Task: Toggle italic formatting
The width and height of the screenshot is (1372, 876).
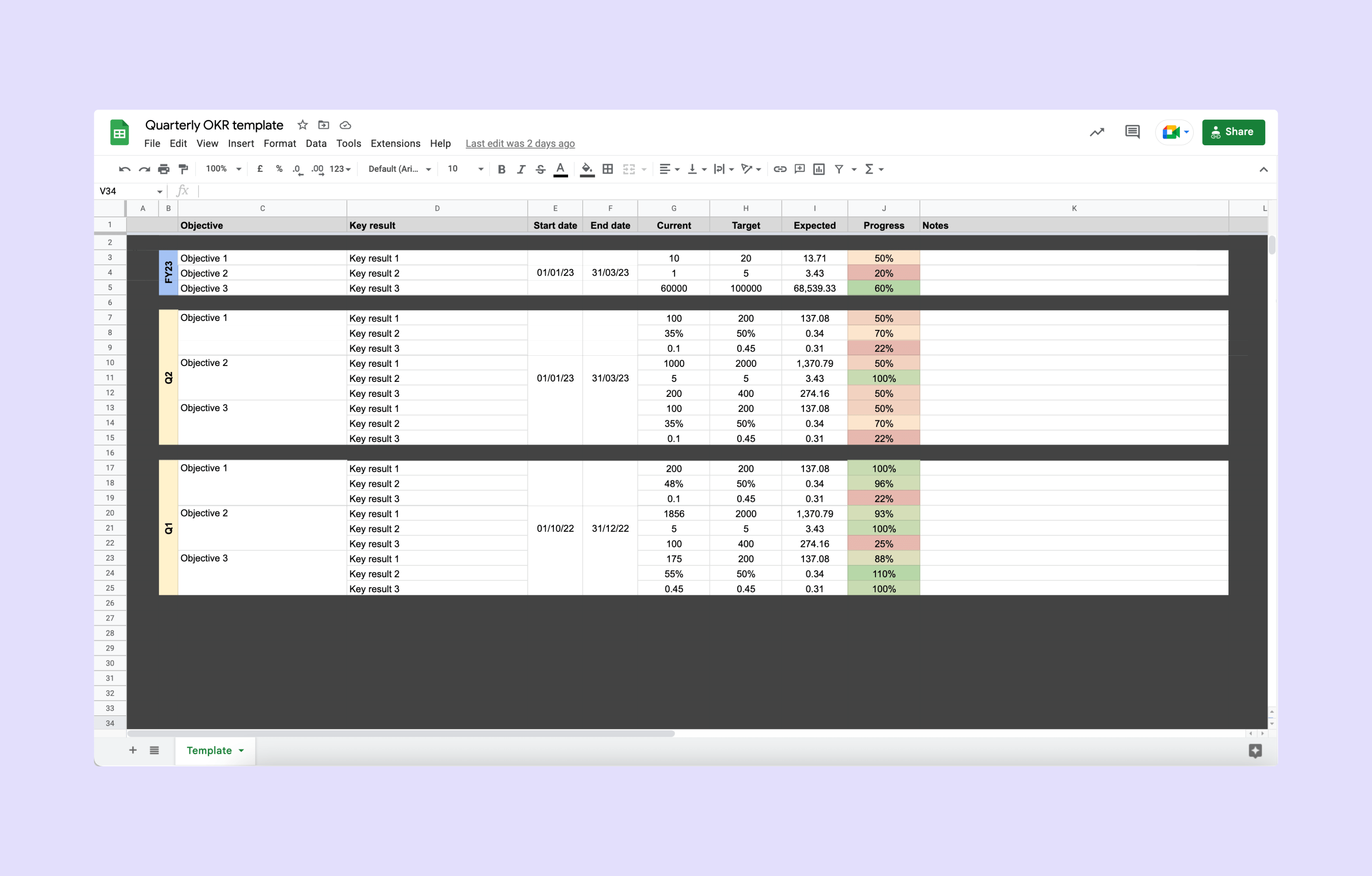Action: tap(521, 169)
